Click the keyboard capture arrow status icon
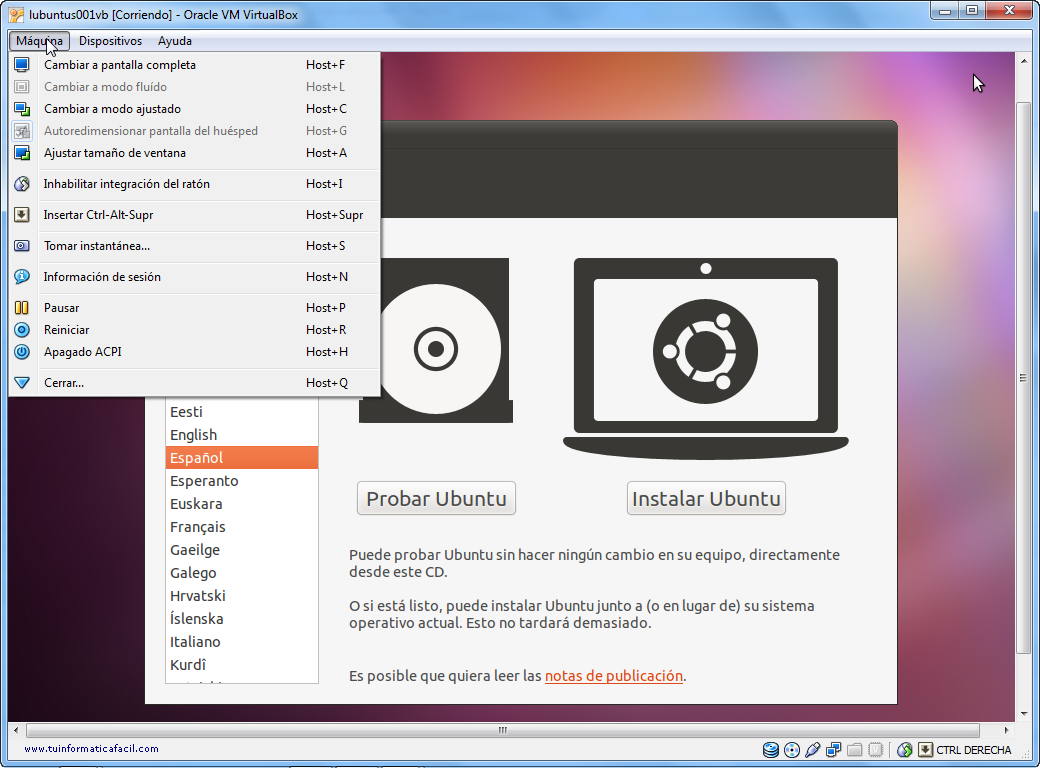1040x768 pixels. tap(925, 750)
